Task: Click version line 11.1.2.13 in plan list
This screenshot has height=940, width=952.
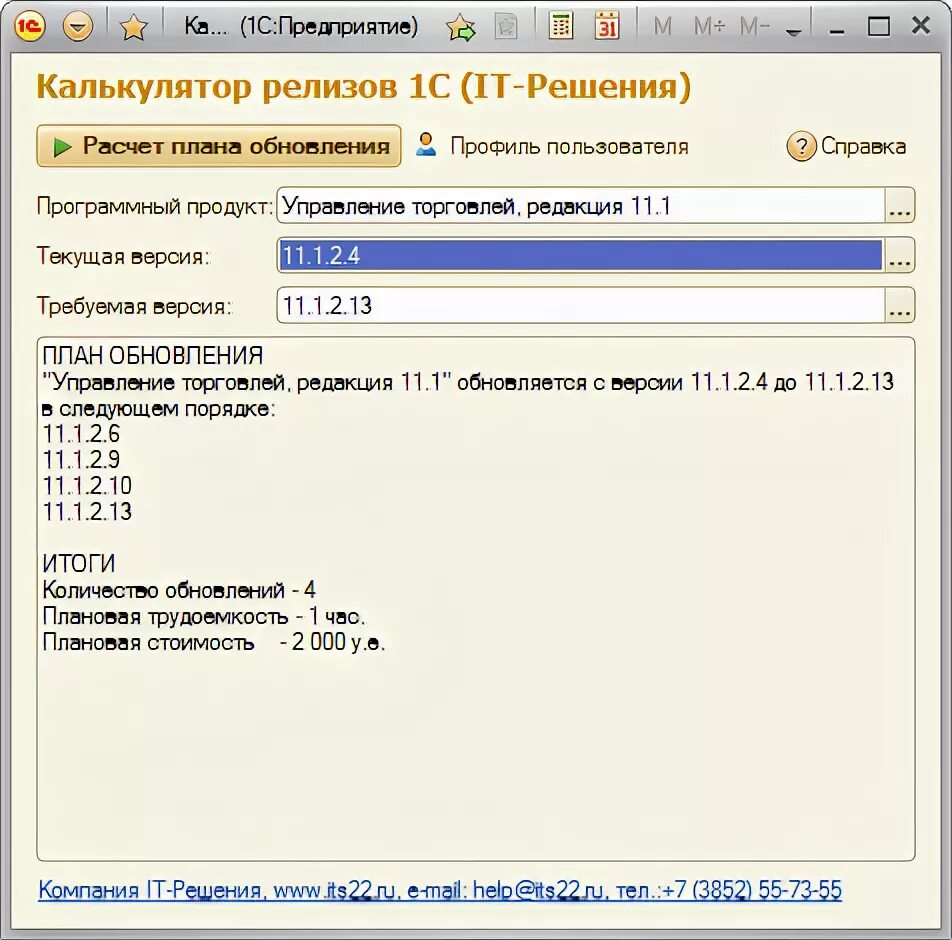Action: [87, 512]
